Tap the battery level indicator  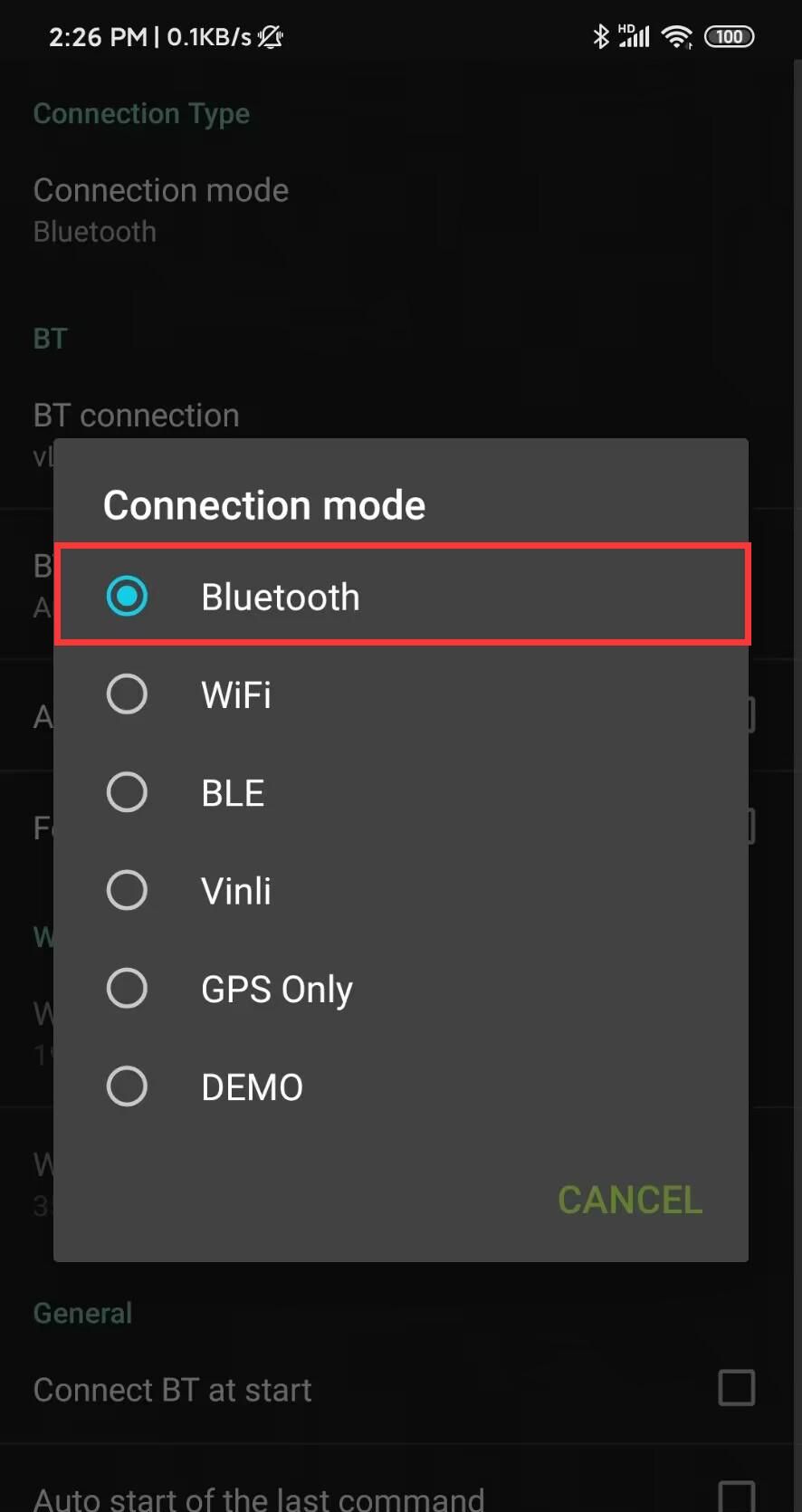730,36
